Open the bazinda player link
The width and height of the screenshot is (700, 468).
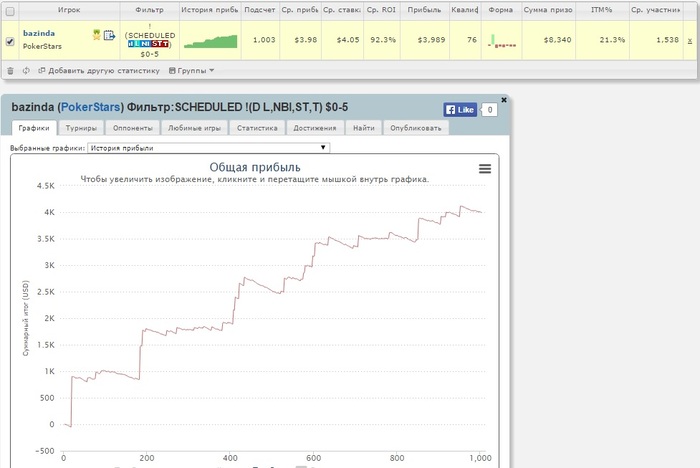coord(39,33)
